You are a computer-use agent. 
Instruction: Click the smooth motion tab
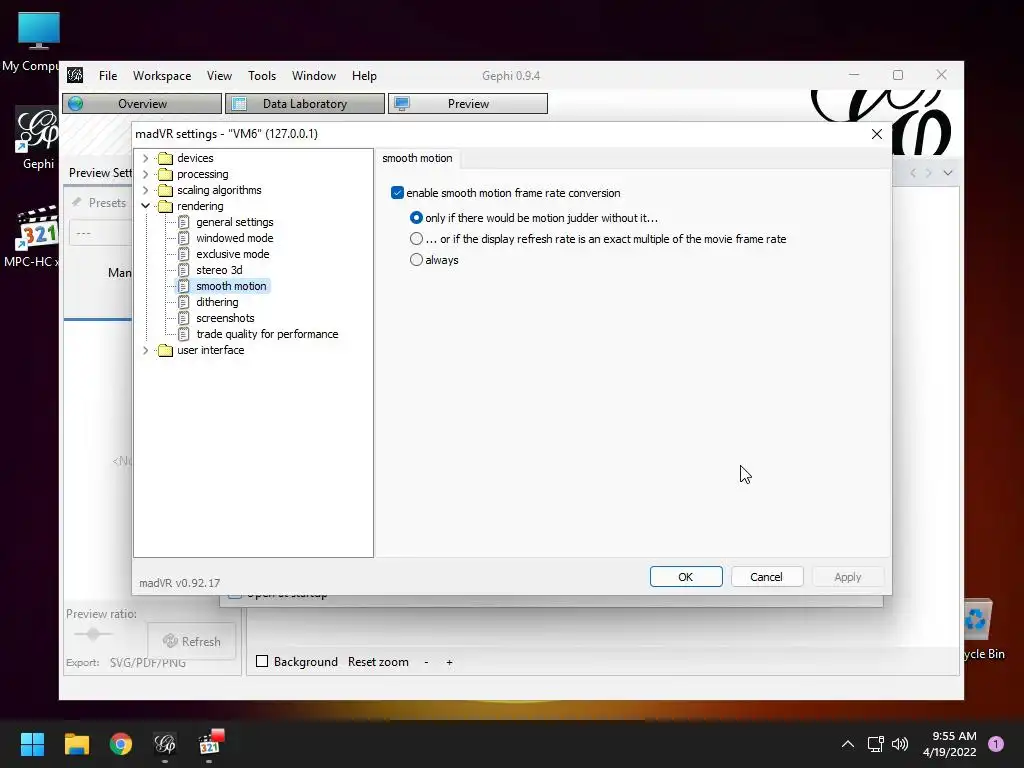tap(417, 158)
